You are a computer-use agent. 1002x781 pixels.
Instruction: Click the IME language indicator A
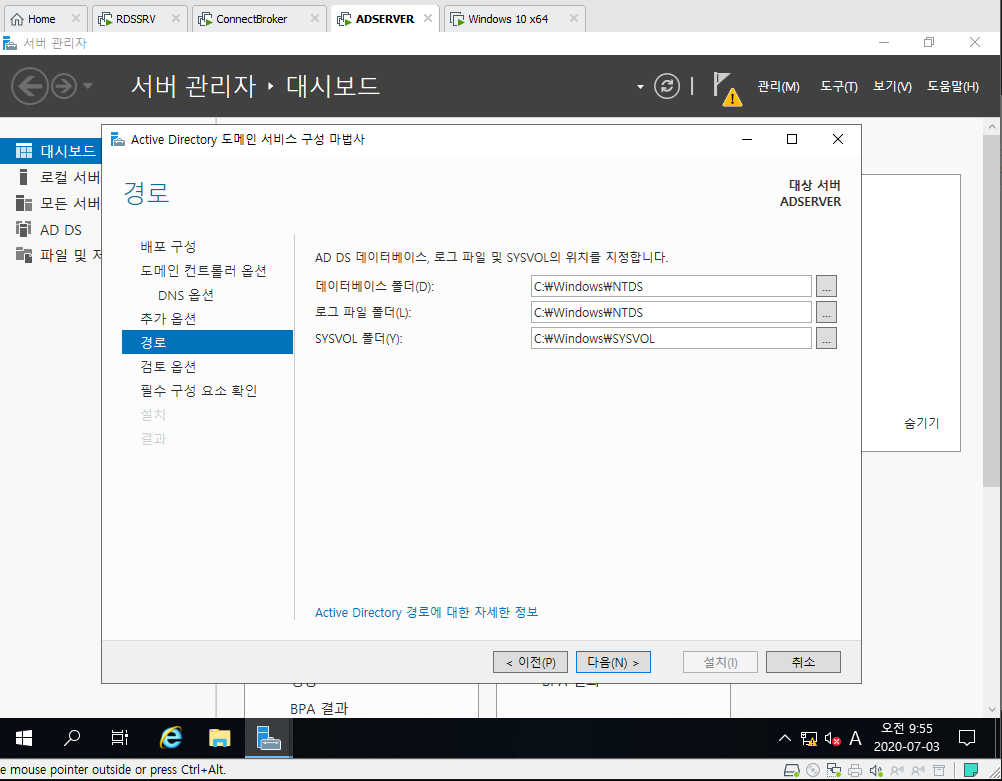[855, 739]
